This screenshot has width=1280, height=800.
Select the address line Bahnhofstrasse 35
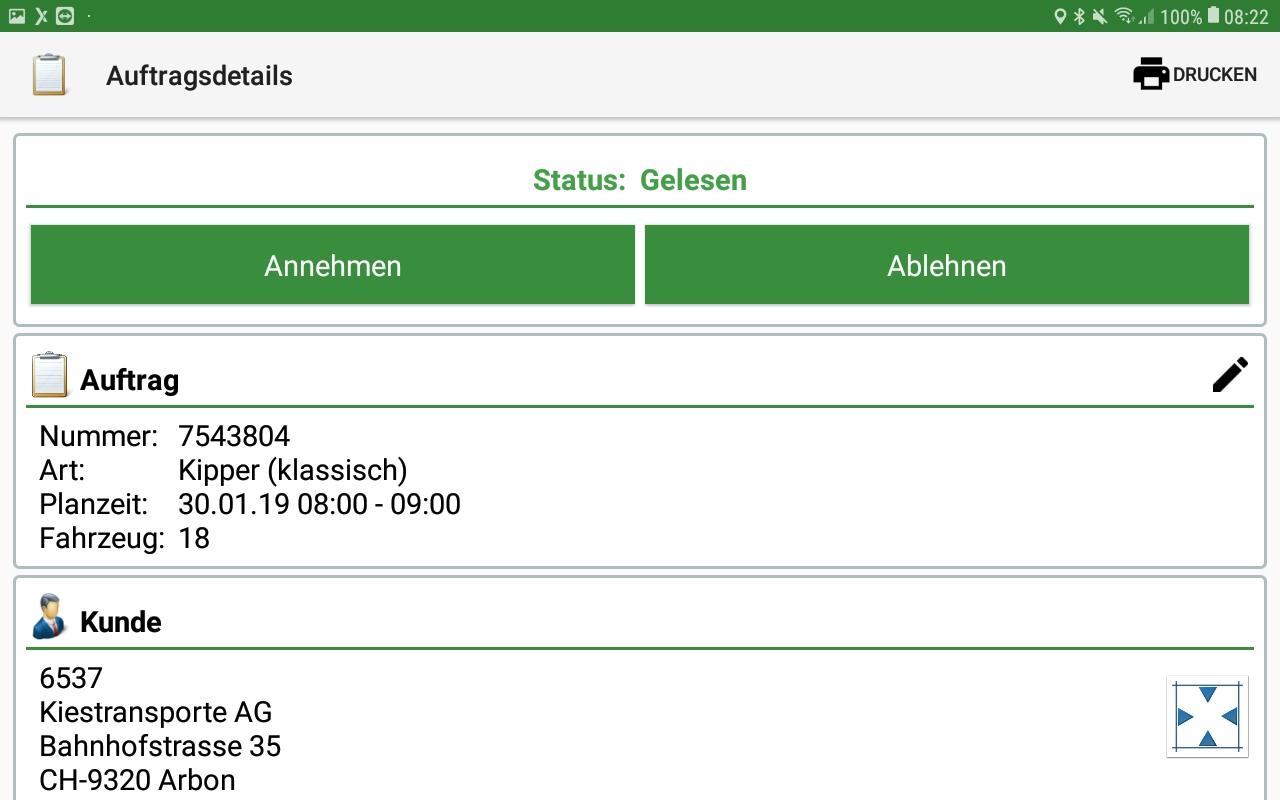160,746
